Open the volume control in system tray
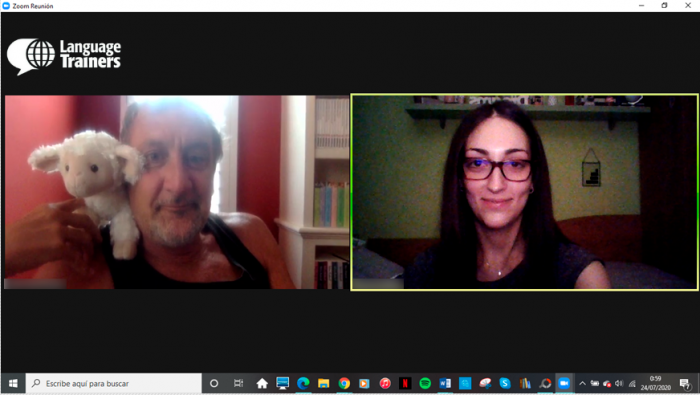The image size is (700, 395). [619, 383]
